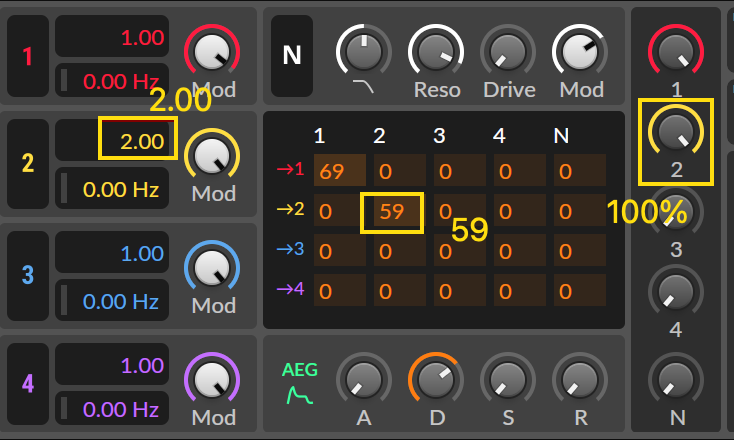Click operator 2 yellow 0.00 Hz offset field

tap(112, 188)
